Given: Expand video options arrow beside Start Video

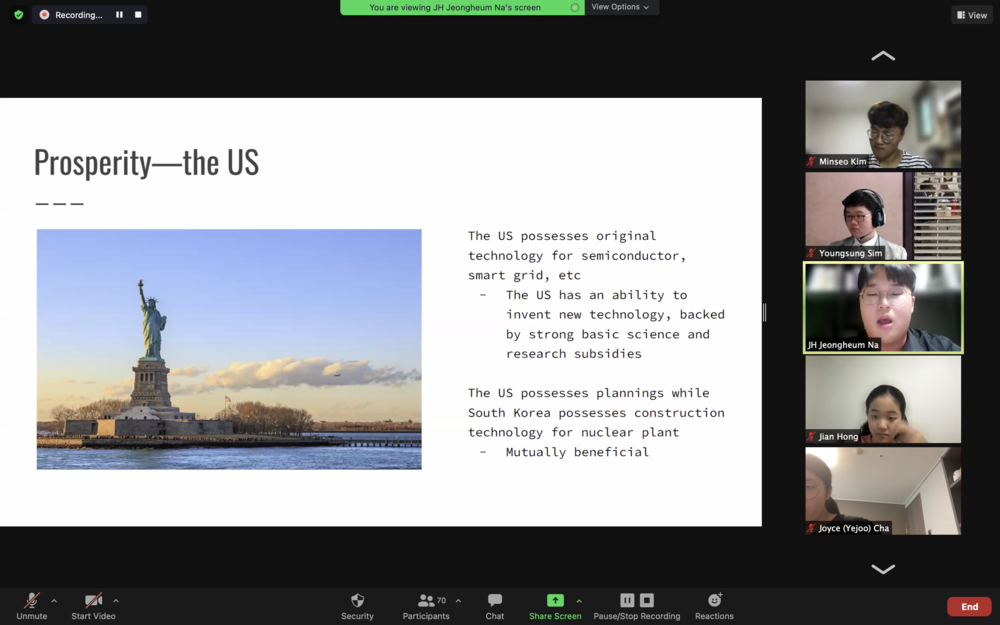Looking at the screenshot, I should (115, 601).
